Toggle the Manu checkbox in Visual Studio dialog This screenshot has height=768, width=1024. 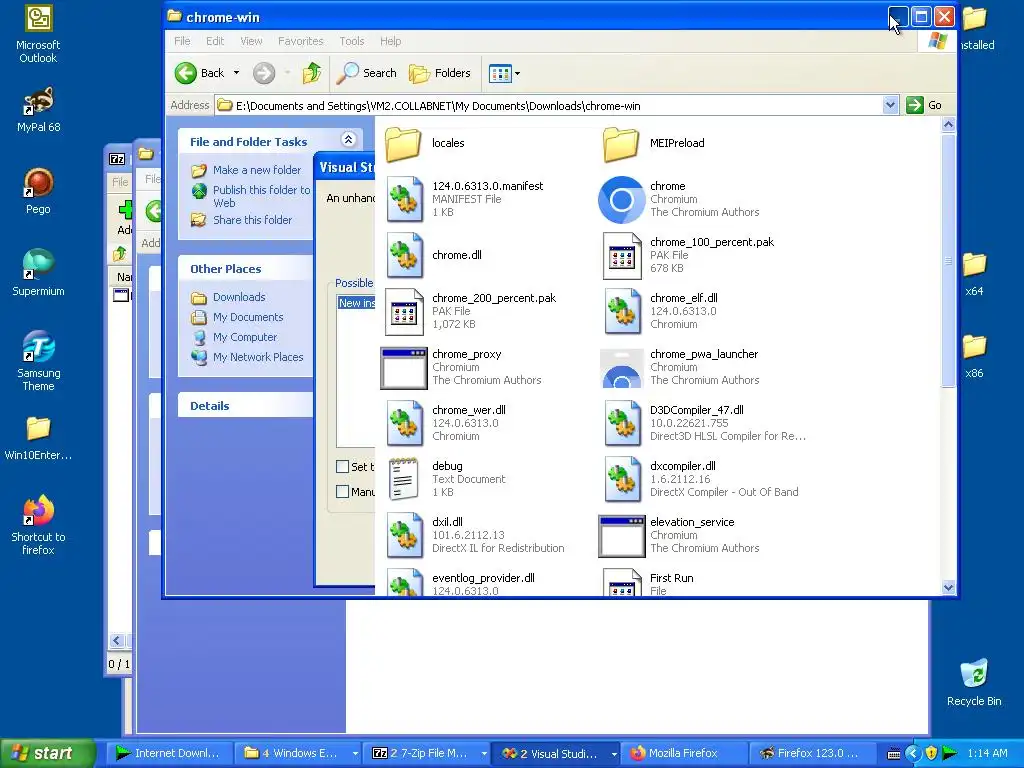[342, 491]
